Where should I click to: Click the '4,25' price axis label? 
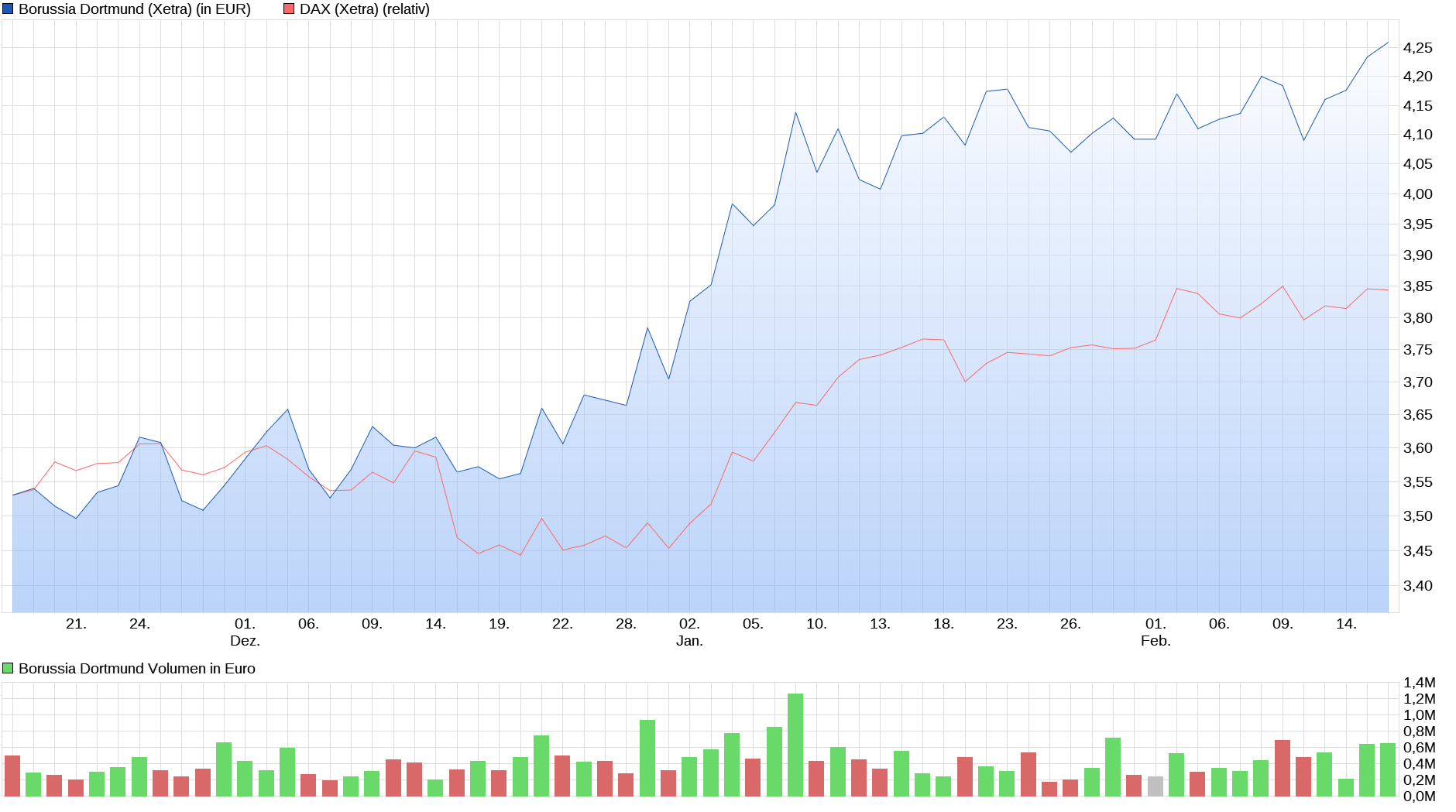[x=1418, y=48]
